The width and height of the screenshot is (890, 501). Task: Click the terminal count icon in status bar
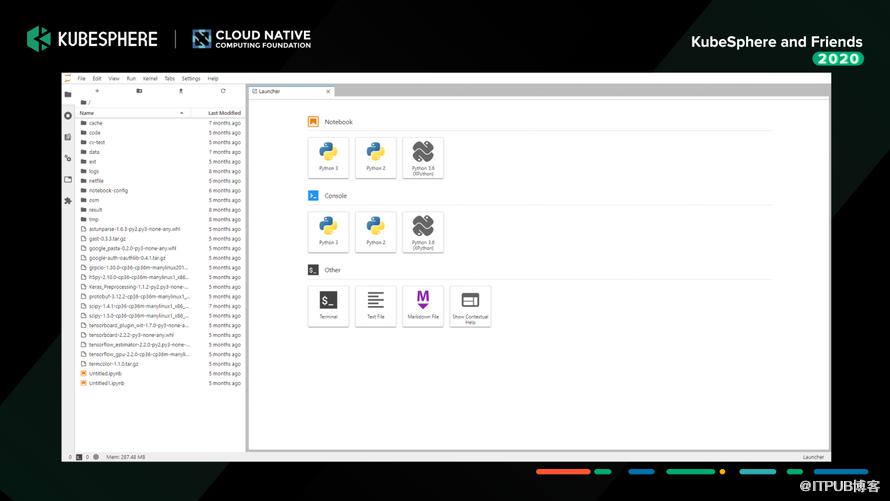click(x=79, y=457)
